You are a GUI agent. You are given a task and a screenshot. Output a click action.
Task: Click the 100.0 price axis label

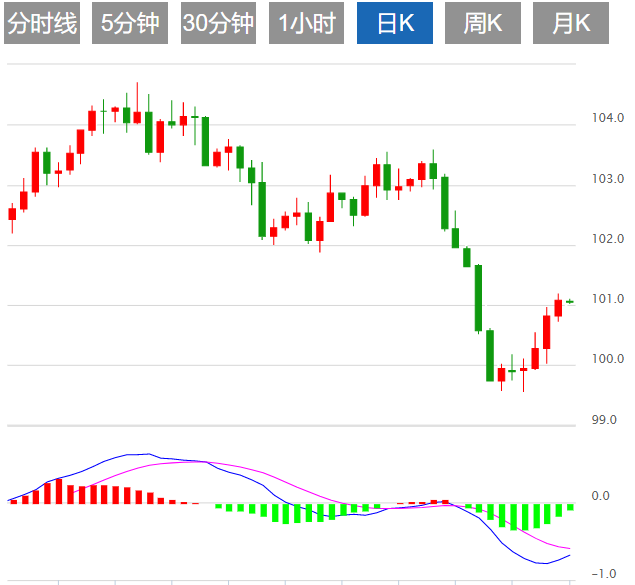pos(607,359)
